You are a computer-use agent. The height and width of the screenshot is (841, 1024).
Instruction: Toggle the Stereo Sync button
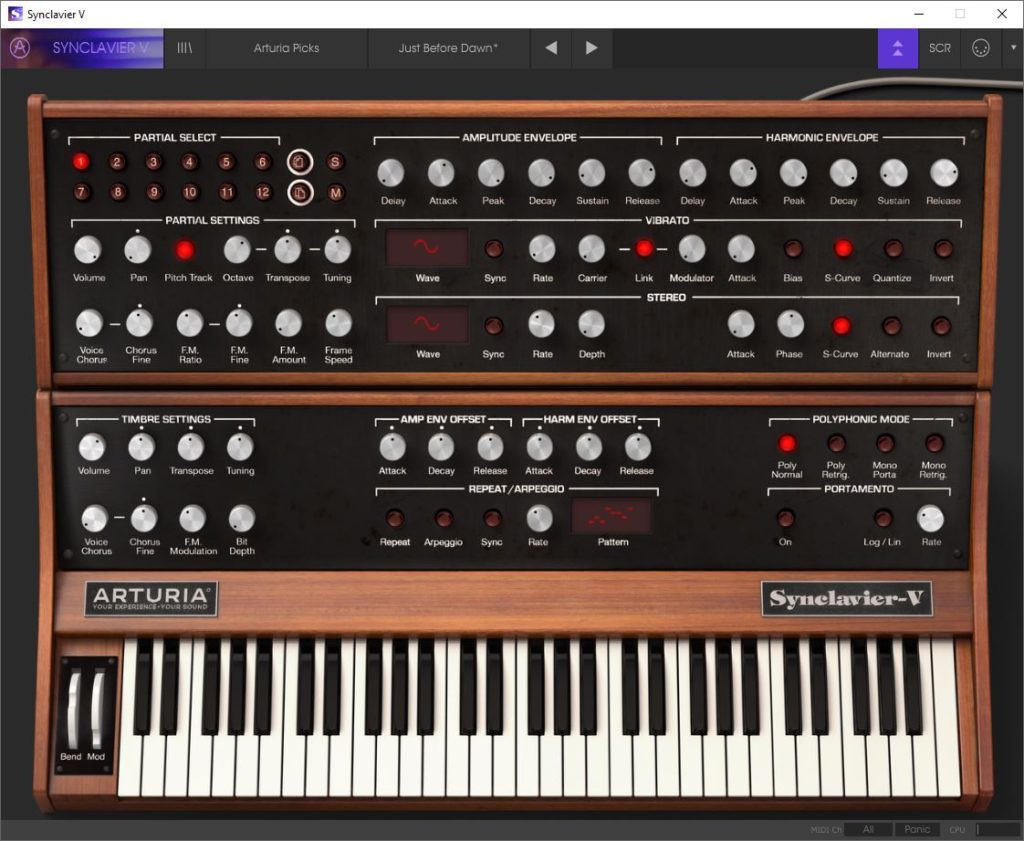point(493,325)
